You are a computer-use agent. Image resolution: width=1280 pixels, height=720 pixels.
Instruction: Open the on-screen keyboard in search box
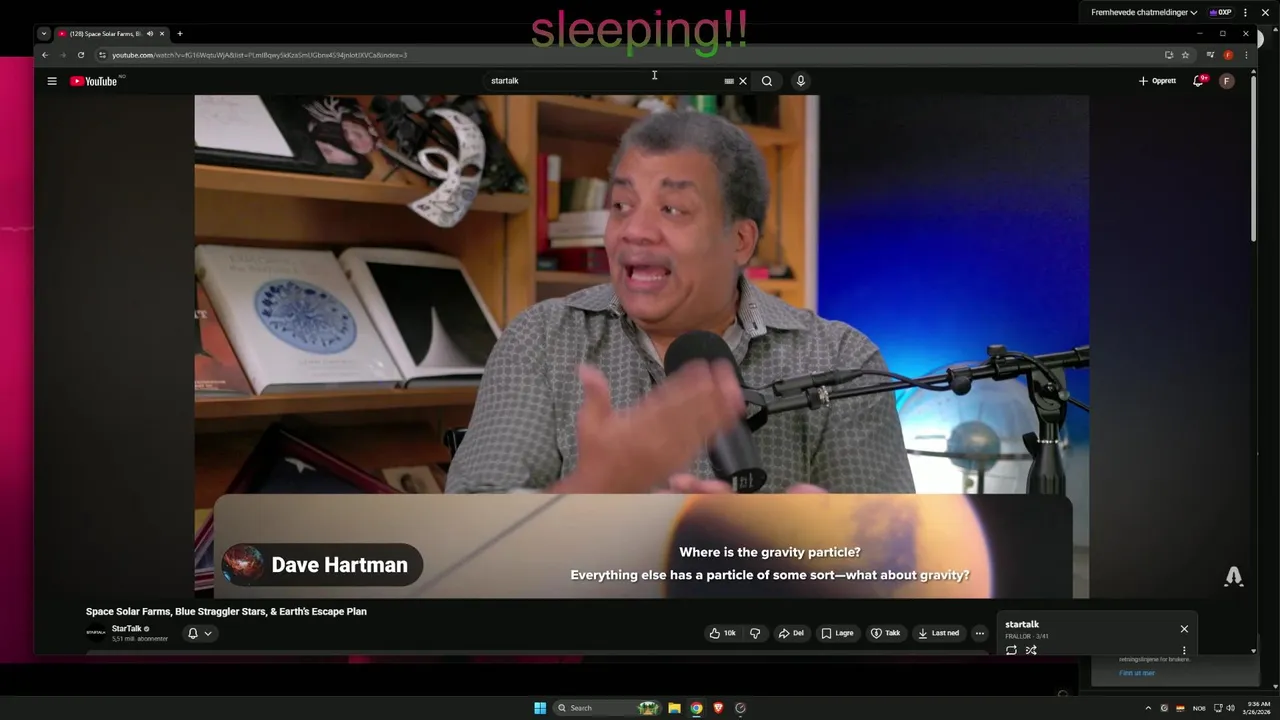click(729, 81)
